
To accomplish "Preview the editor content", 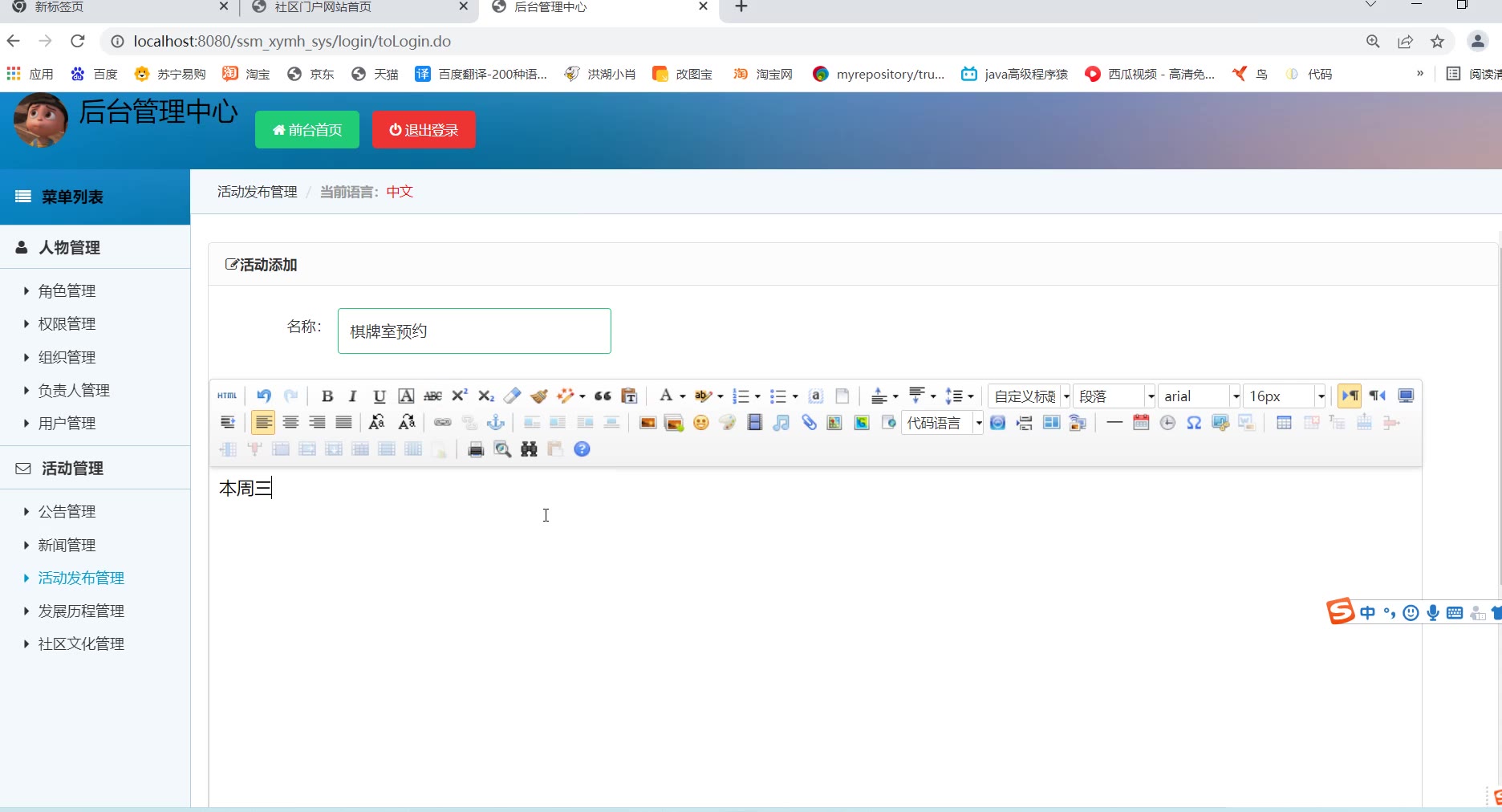I will pyautogui.click(x=502, y=449).
